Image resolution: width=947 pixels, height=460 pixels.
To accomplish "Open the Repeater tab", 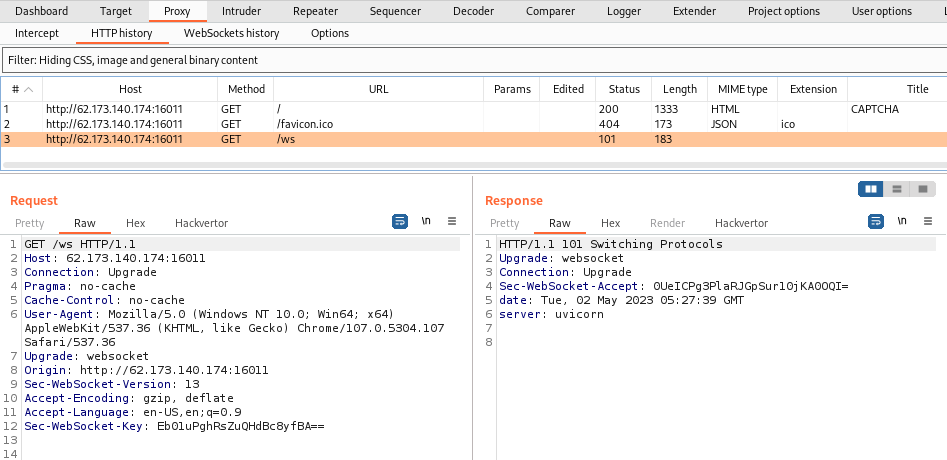I will (315, 11).
